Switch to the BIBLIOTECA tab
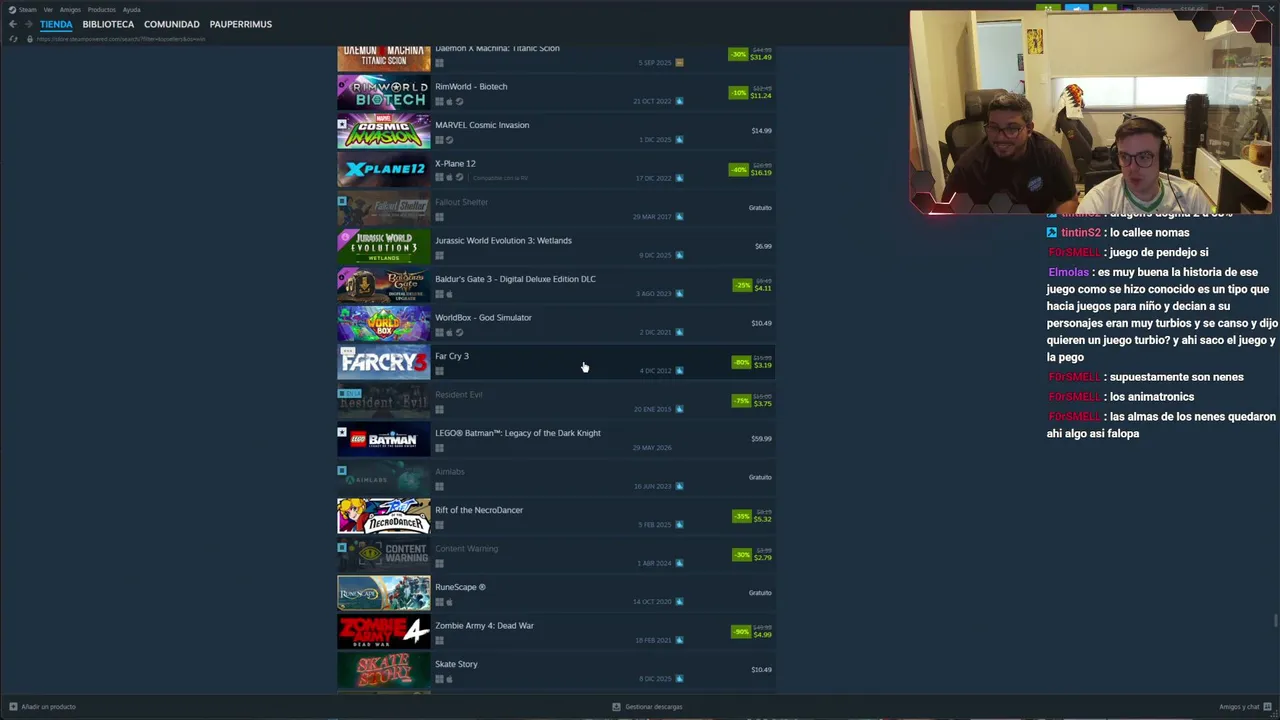1280x720 pixels. pos(108,24)
